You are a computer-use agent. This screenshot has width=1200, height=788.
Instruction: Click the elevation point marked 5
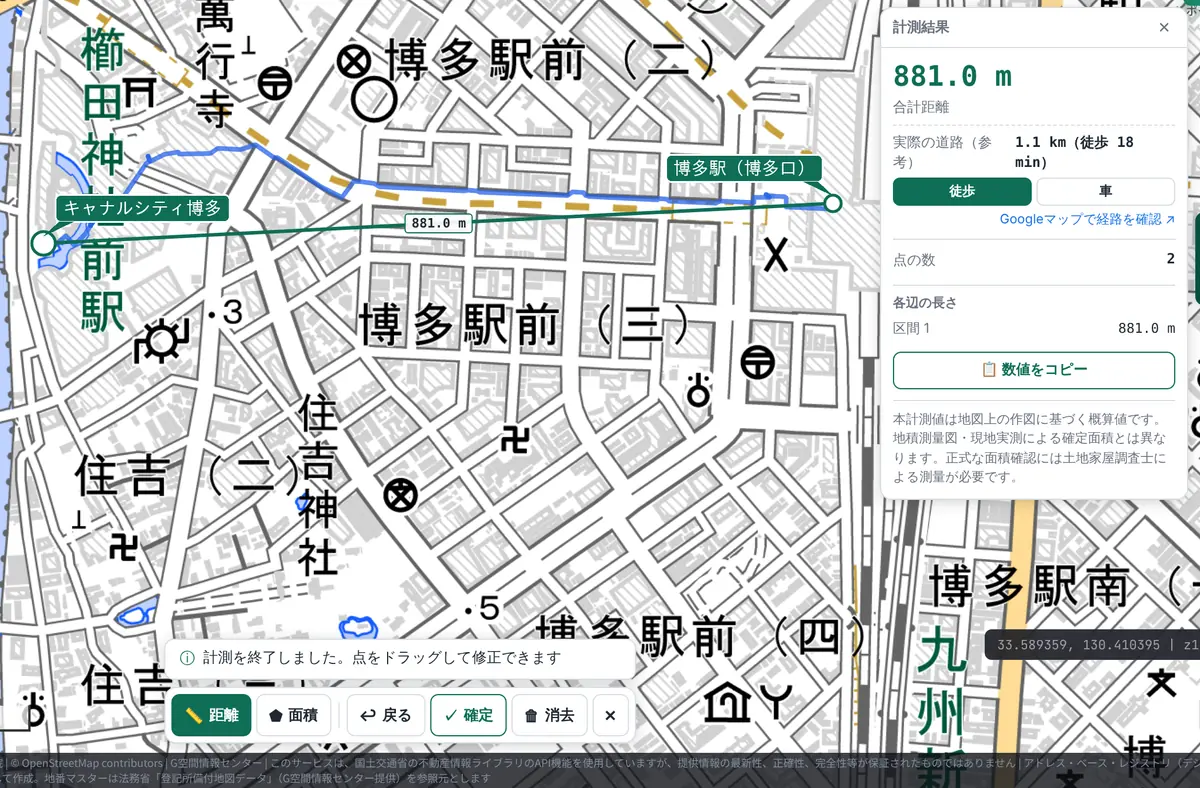[482, 607]
